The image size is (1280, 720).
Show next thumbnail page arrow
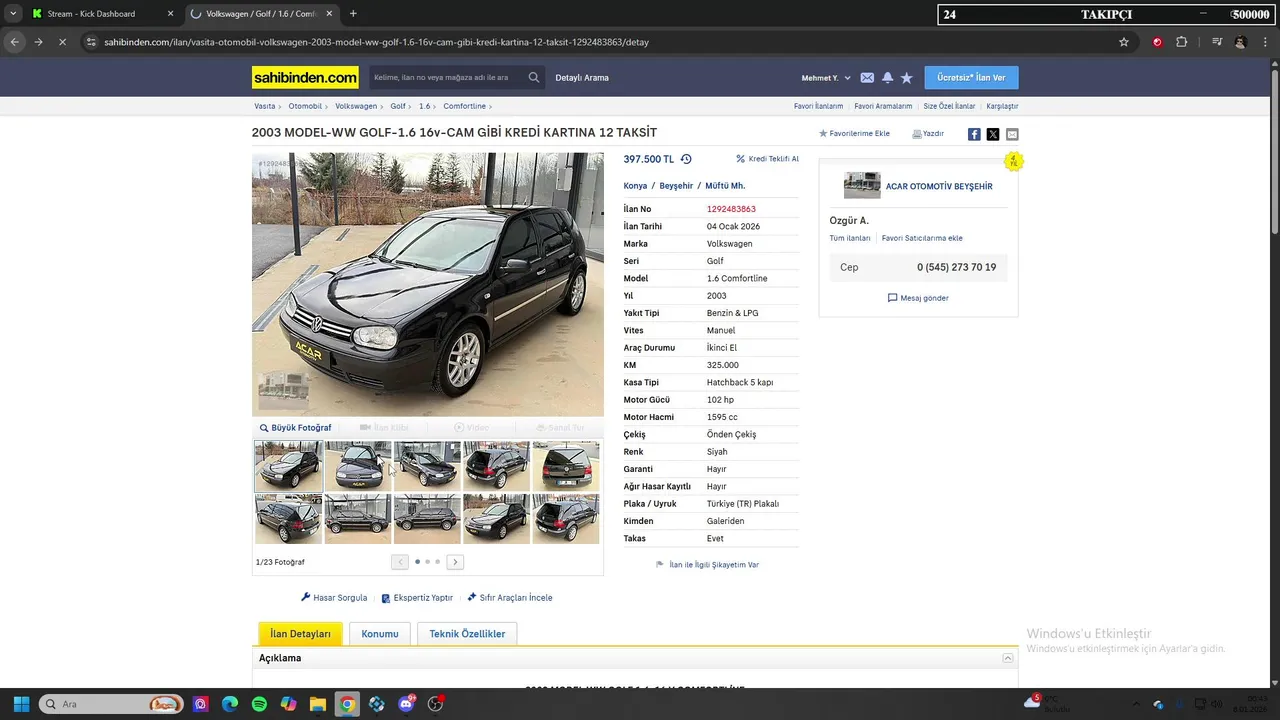(455, 562)
